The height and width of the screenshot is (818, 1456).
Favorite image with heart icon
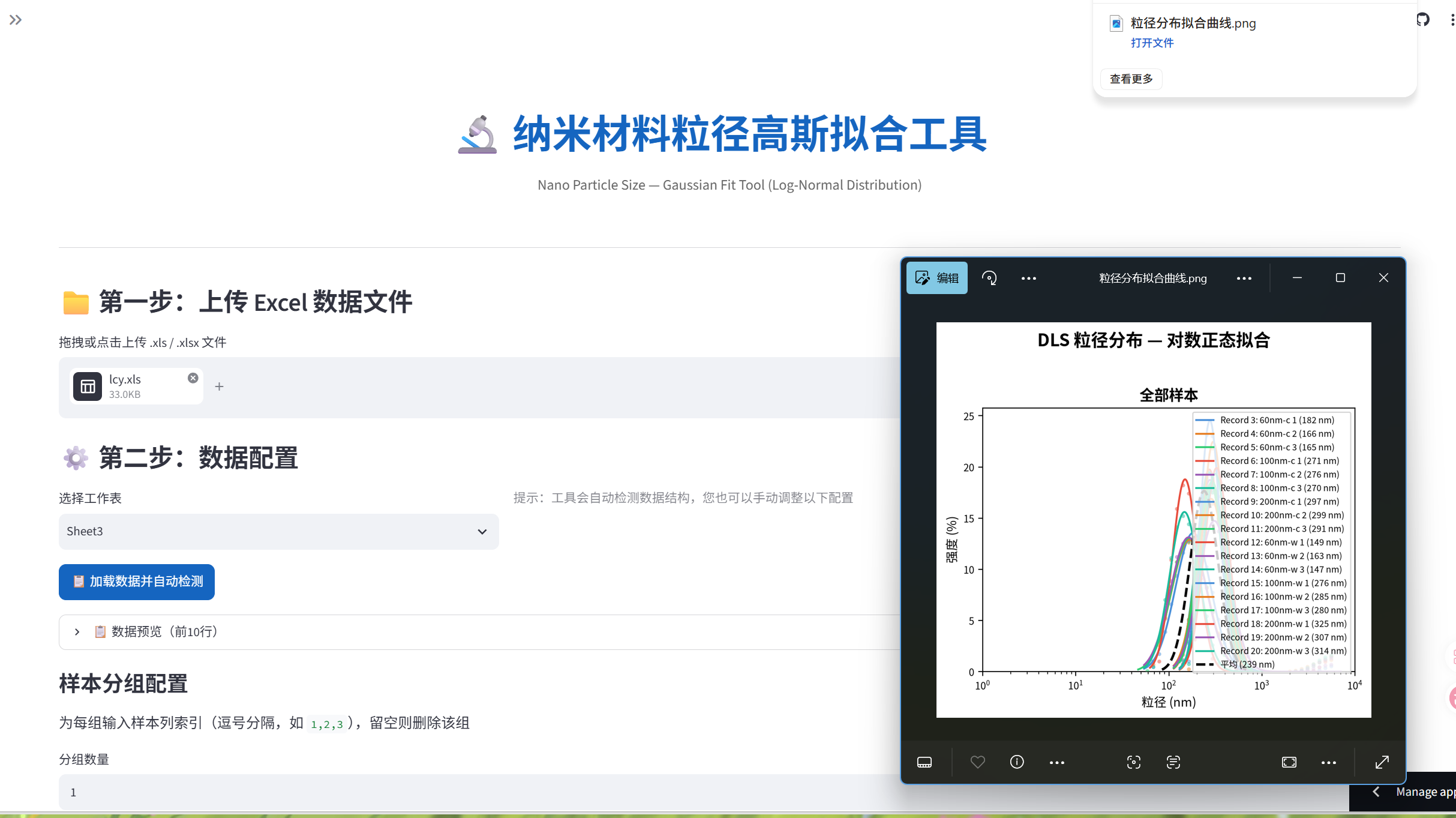coord(977,762)
